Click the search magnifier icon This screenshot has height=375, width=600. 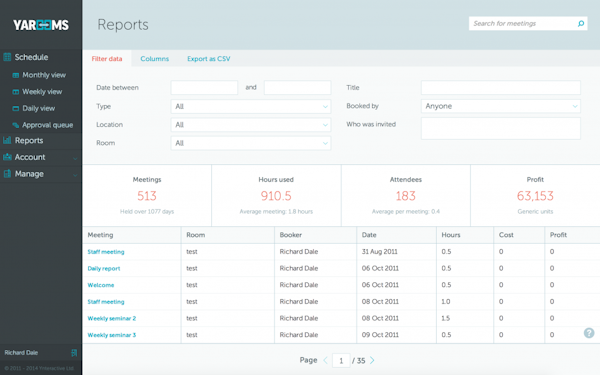(x=580, y=24)
